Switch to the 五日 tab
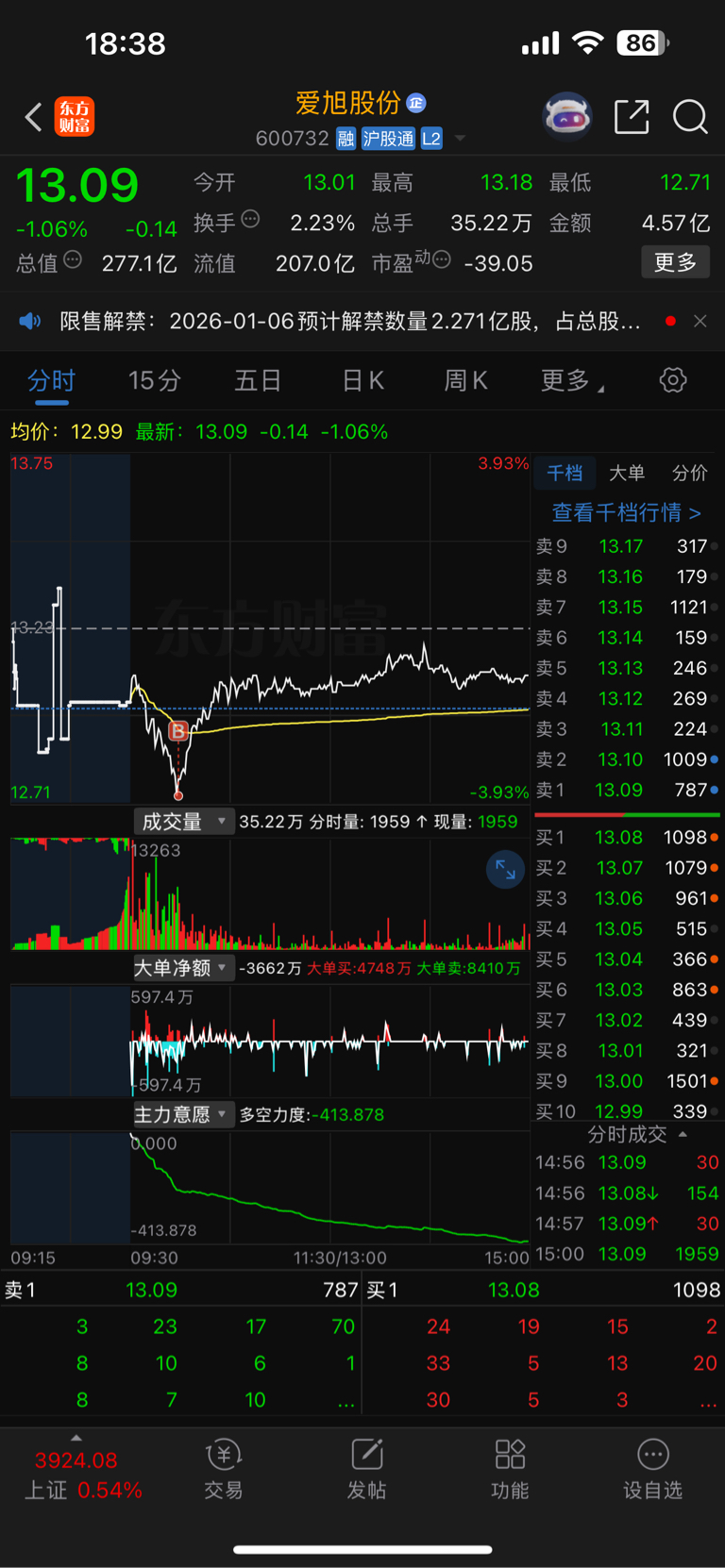 point(258,380)
